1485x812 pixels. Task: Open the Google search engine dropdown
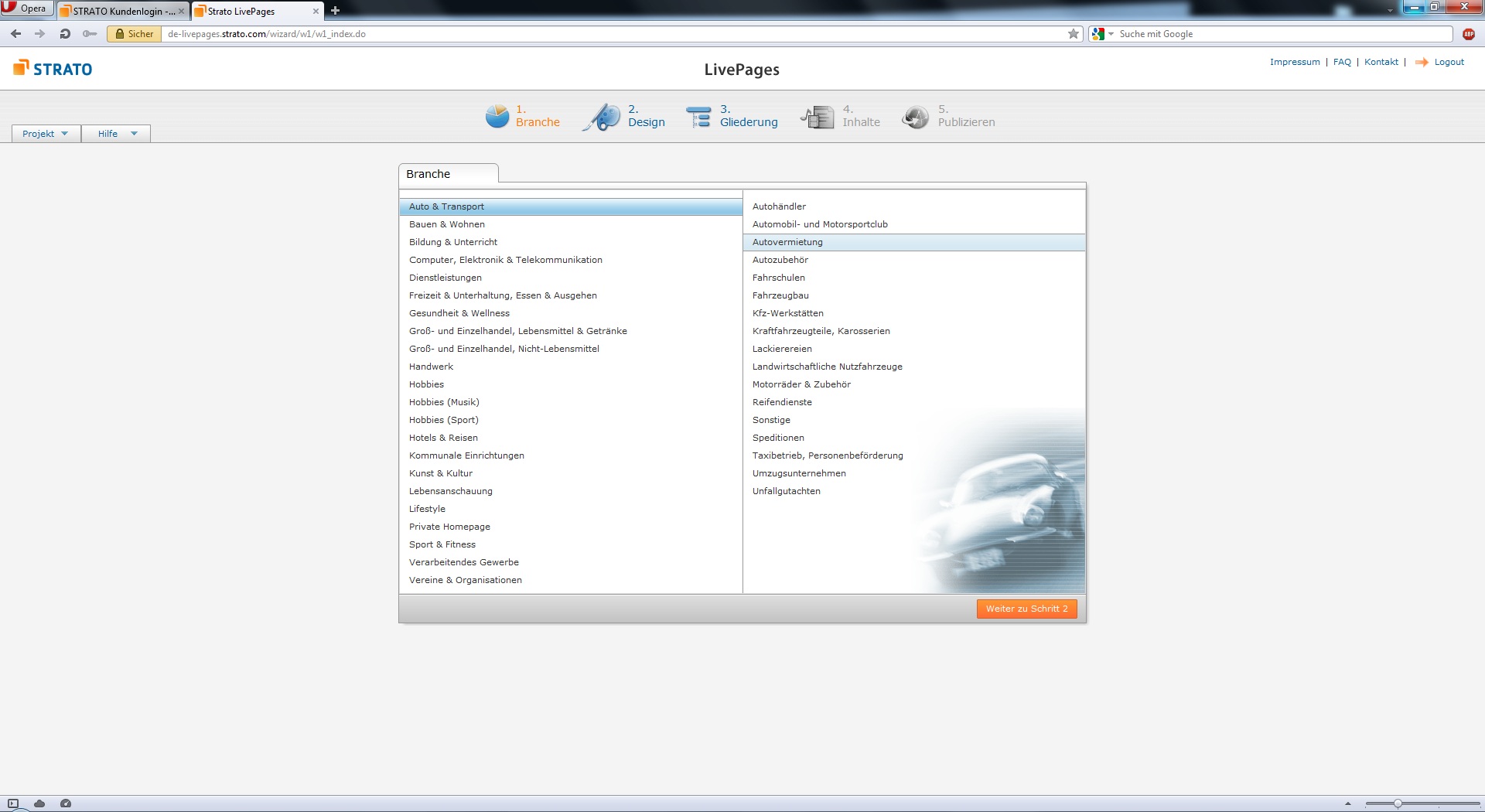point(1102,34)
